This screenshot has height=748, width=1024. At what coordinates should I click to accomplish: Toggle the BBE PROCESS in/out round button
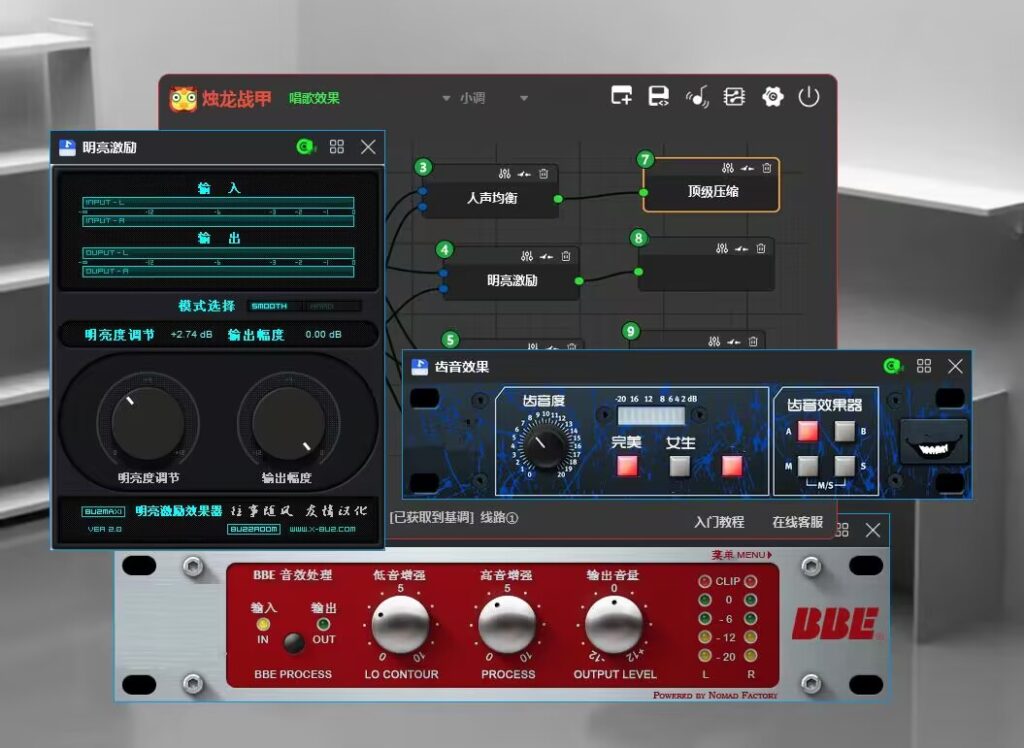pos(293,643)
